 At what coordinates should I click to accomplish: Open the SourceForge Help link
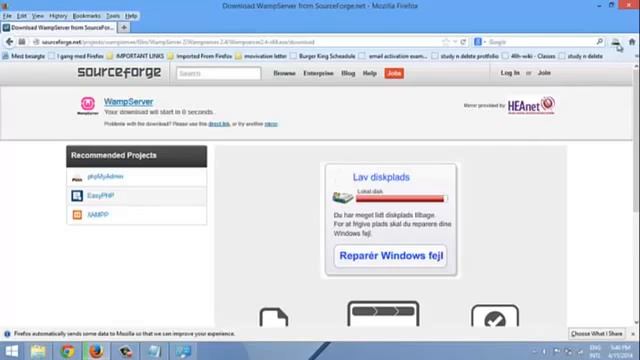coord(369,73)
